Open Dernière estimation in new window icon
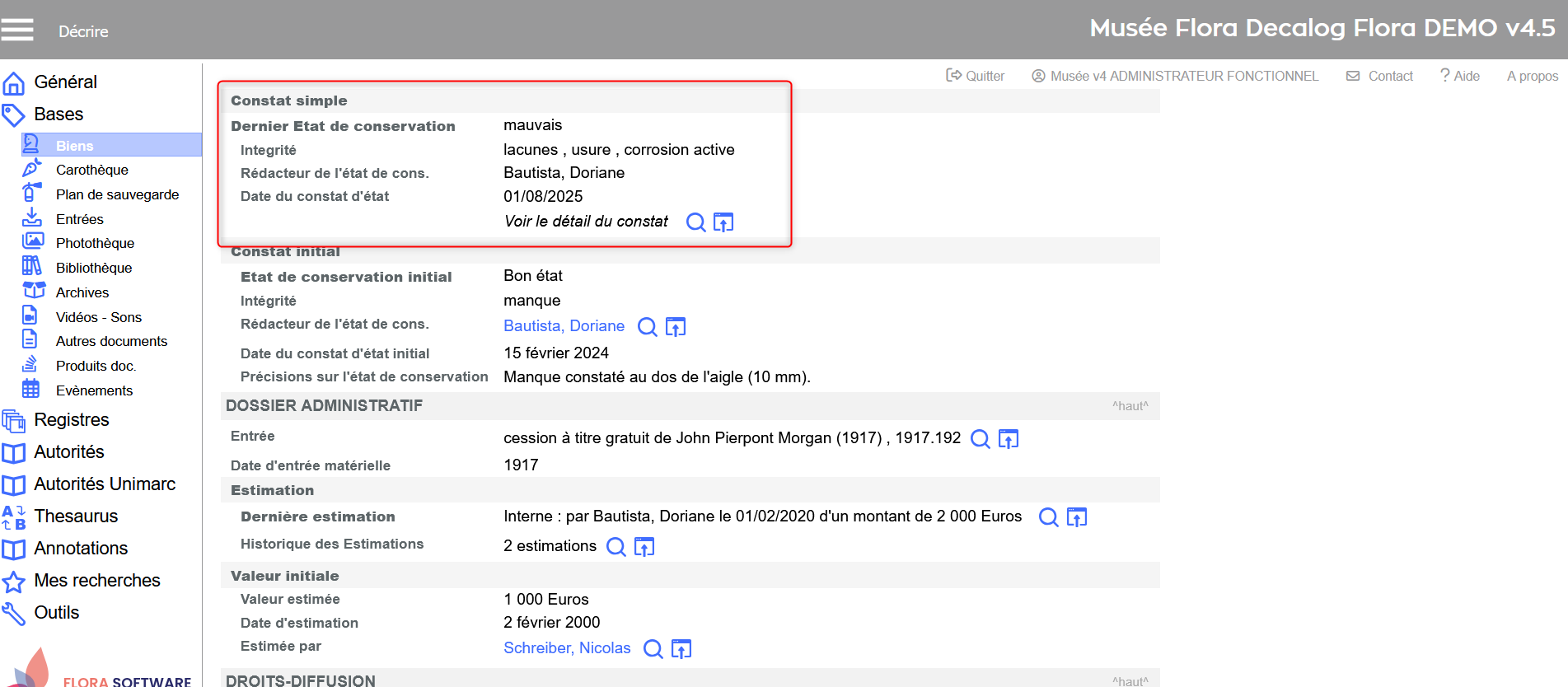 pyautogui.click(x=1076, y=517)
